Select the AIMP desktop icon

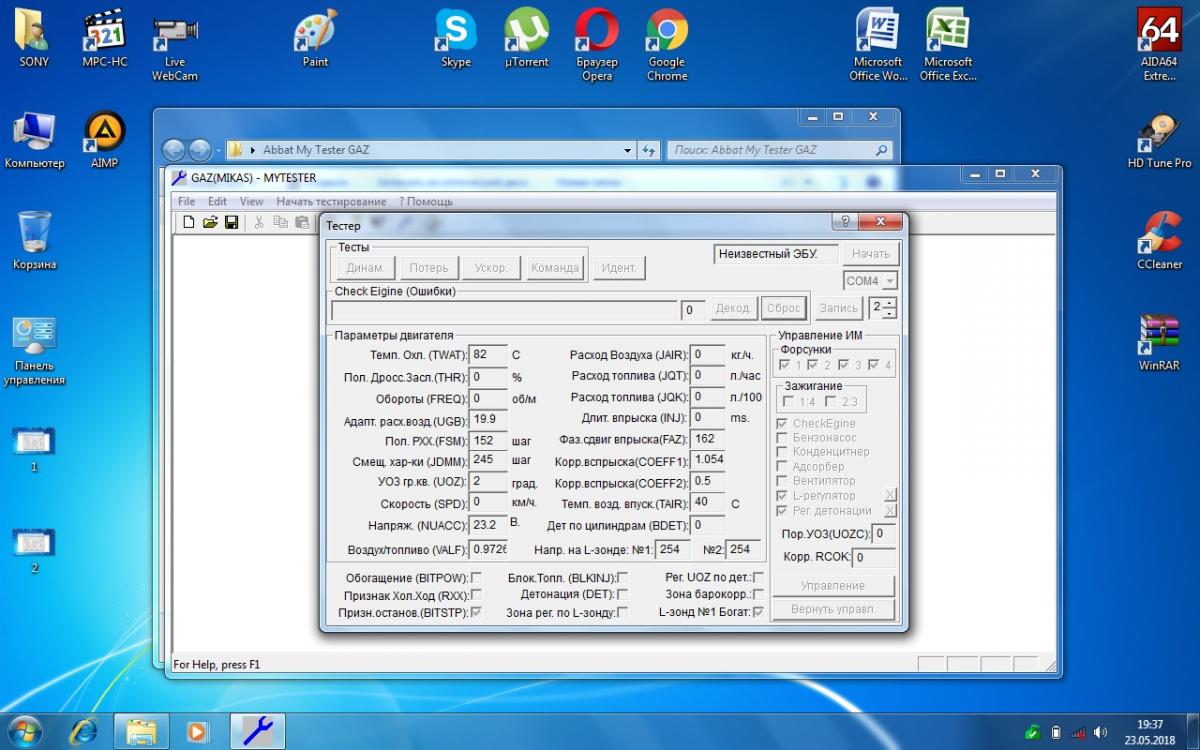coord(105,140)
